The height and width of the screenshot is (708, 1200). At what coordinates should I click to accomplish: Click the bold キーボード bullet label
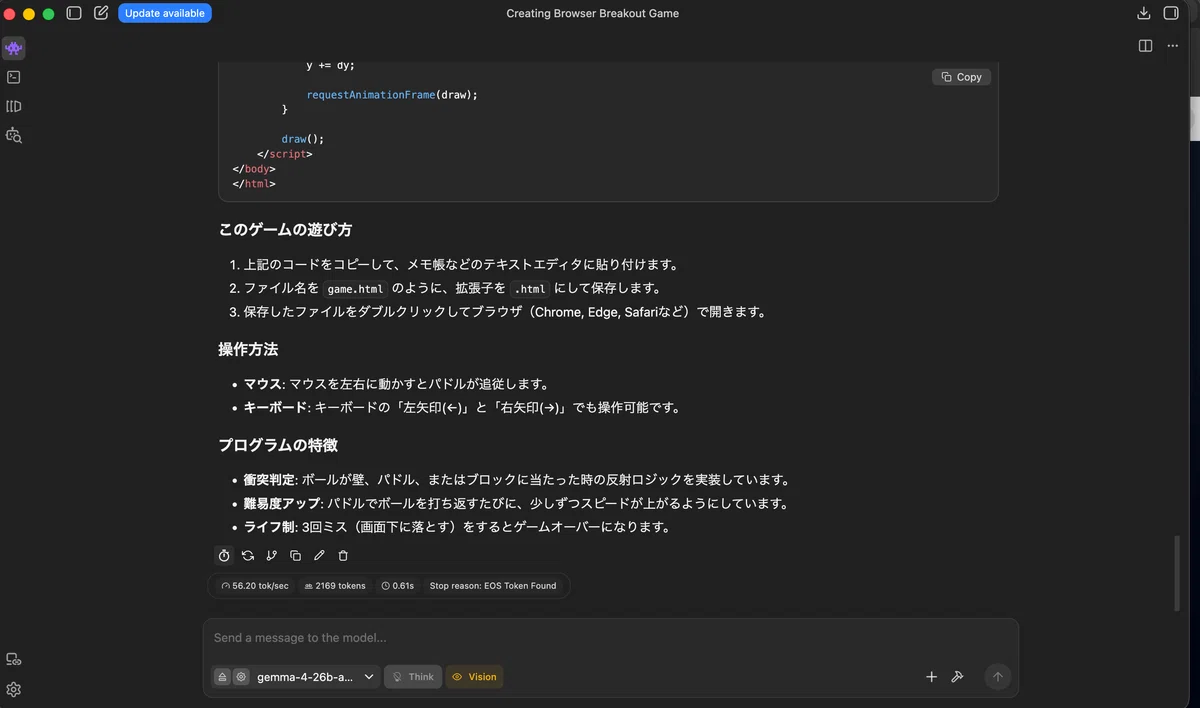point(275,408)
